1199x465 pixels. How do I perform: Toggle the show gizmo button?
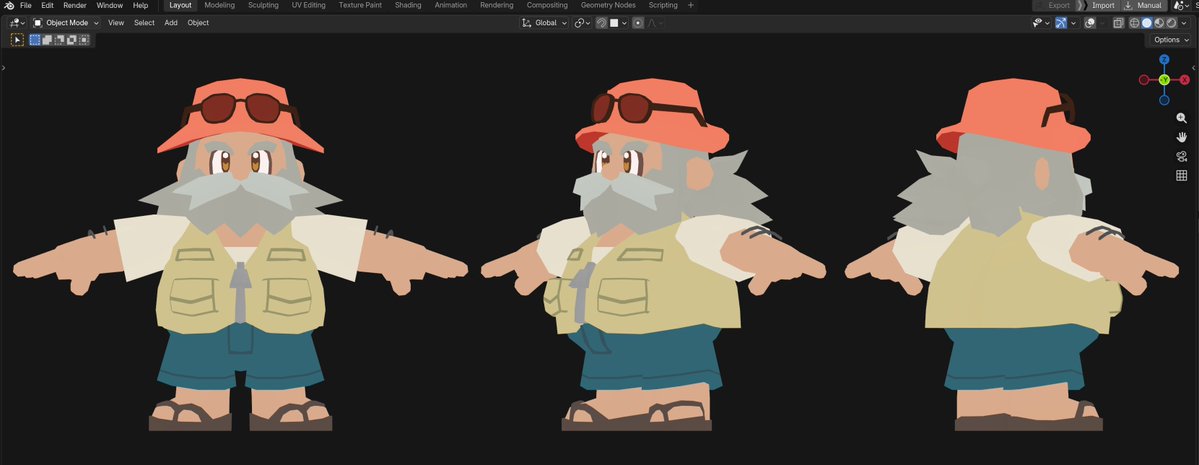[1061, 23]
